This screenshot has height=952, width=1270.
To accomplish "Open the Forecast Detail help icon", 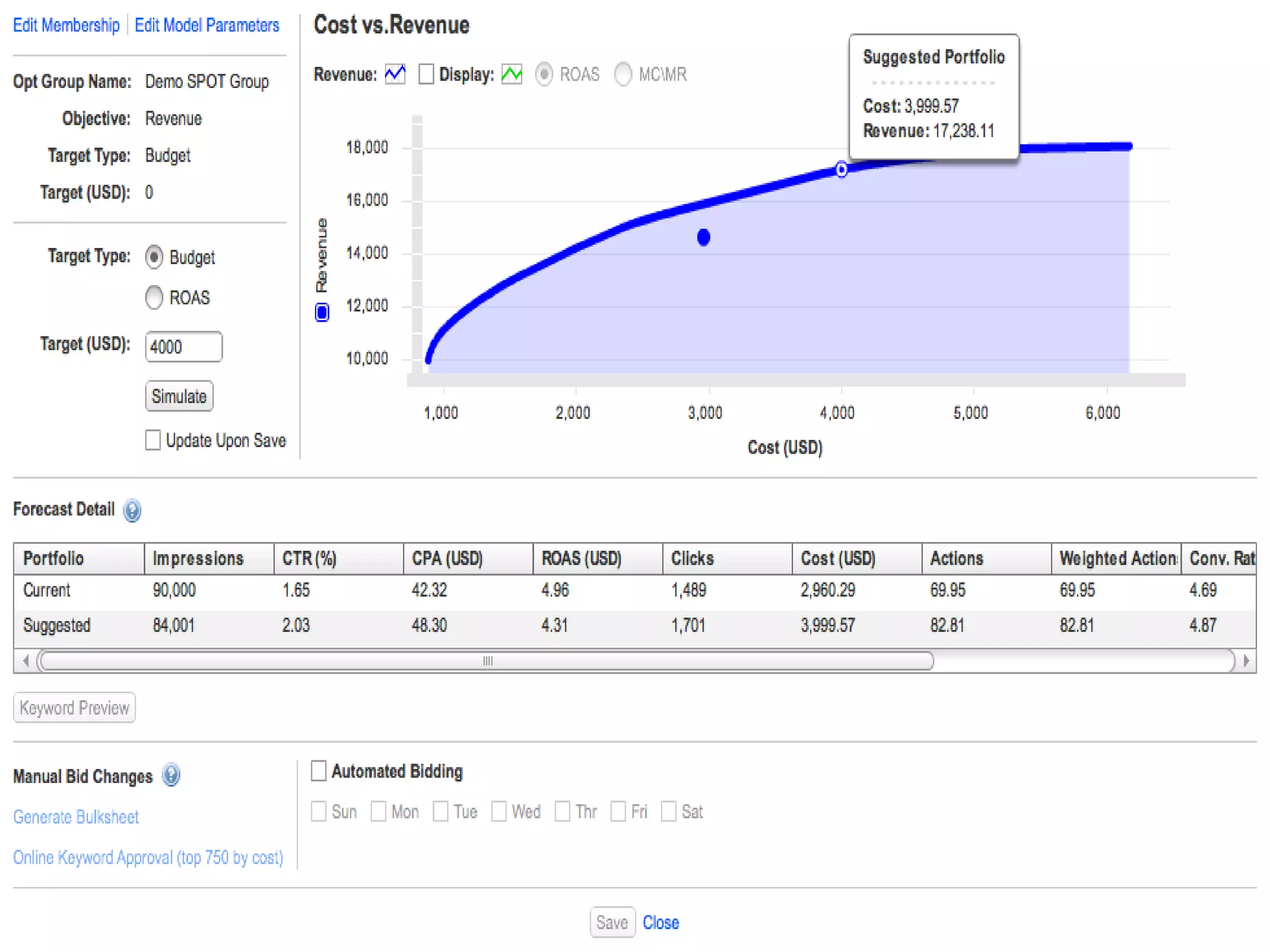I will click(x=132, y=511).
